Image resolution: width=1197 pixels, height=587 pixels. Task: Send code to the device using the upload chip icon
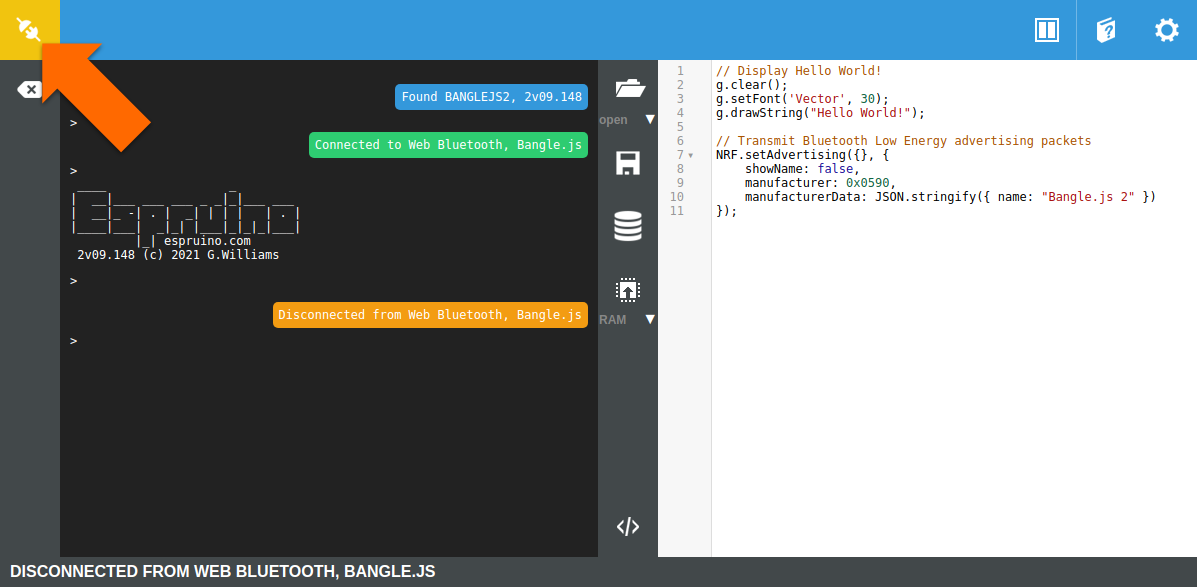(628, 290)
